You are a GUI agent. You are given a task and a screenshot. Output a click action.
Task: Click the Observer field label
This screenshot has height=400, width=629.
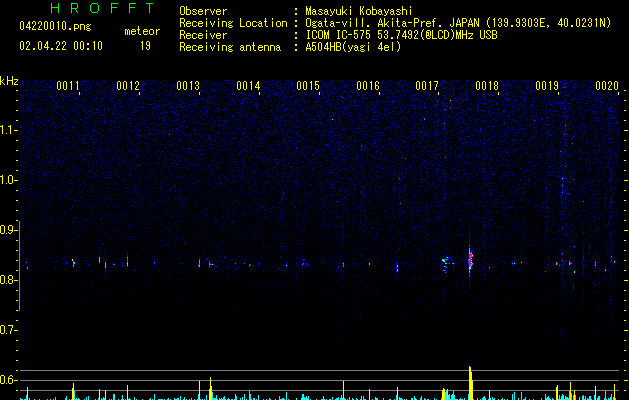pyautogui.click(x=203, y=11)
